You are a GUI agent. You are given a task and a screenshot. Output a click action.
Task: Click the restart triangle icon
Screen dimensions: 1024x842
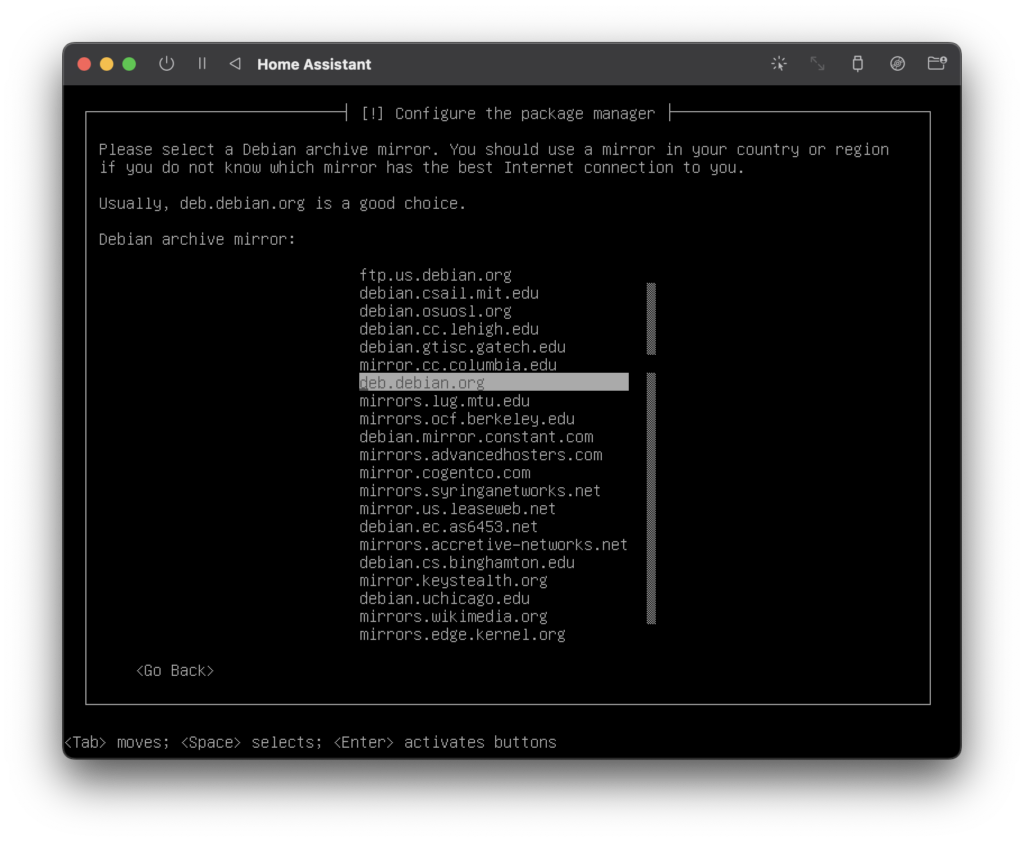click(x=235, y=63)
